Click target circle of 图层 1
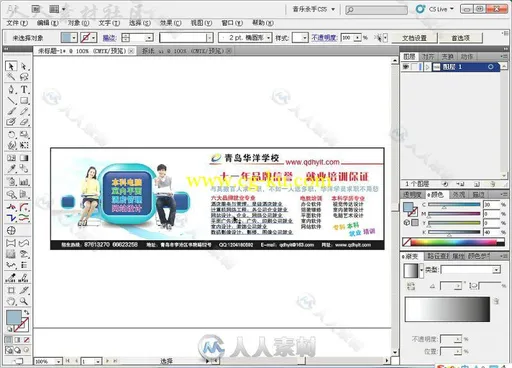 pyautogui.click(x=490, y=67)
